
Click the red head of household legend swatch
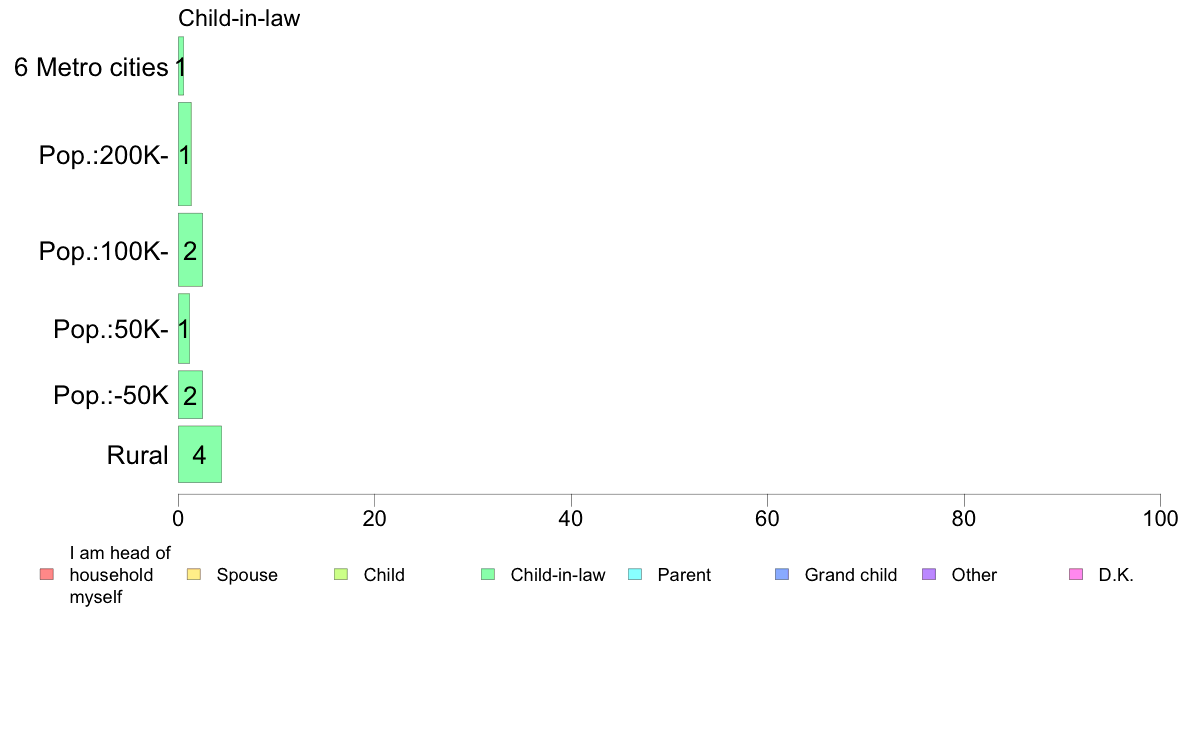[x=47, y=575]
